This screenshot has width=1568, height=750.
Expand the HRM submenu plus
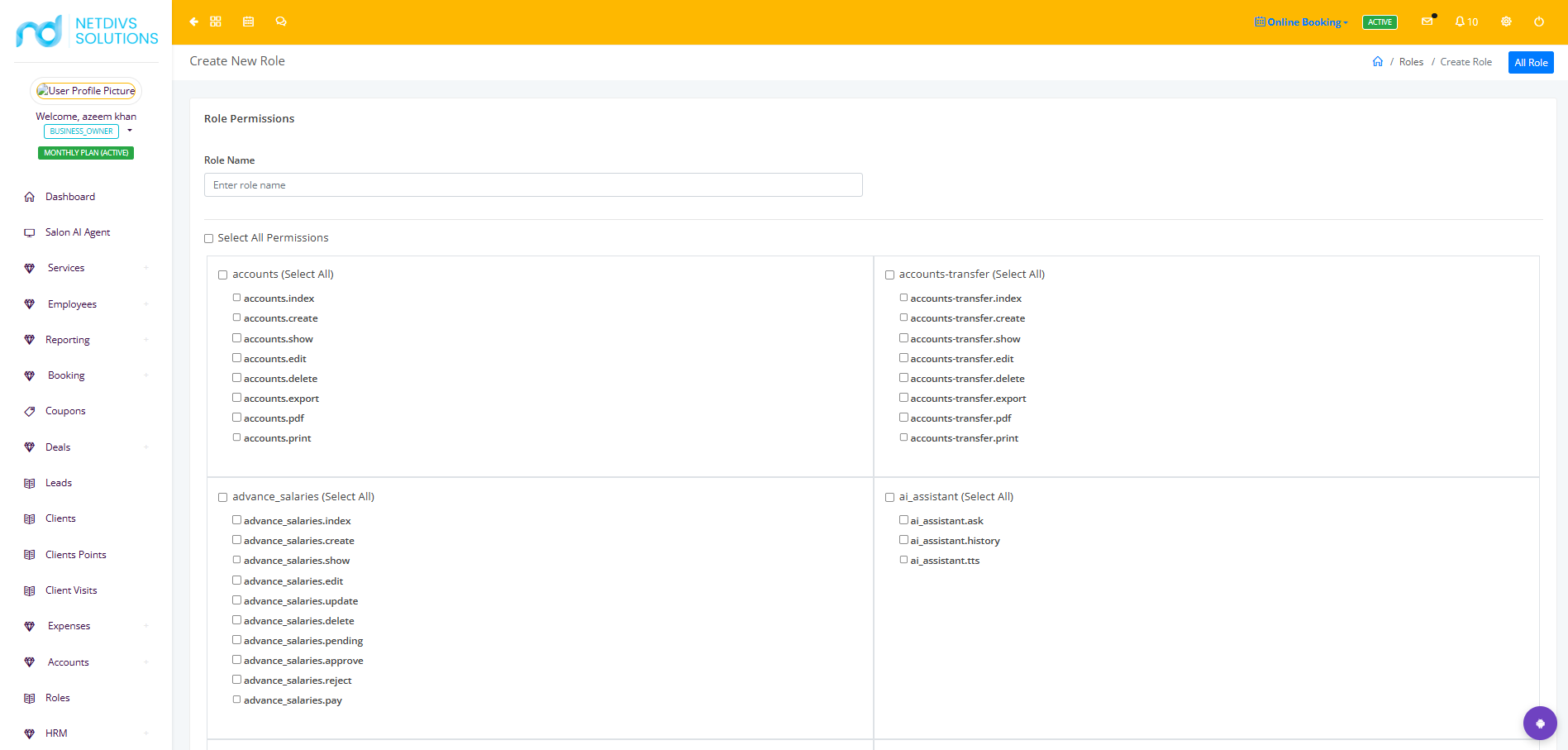146,733
